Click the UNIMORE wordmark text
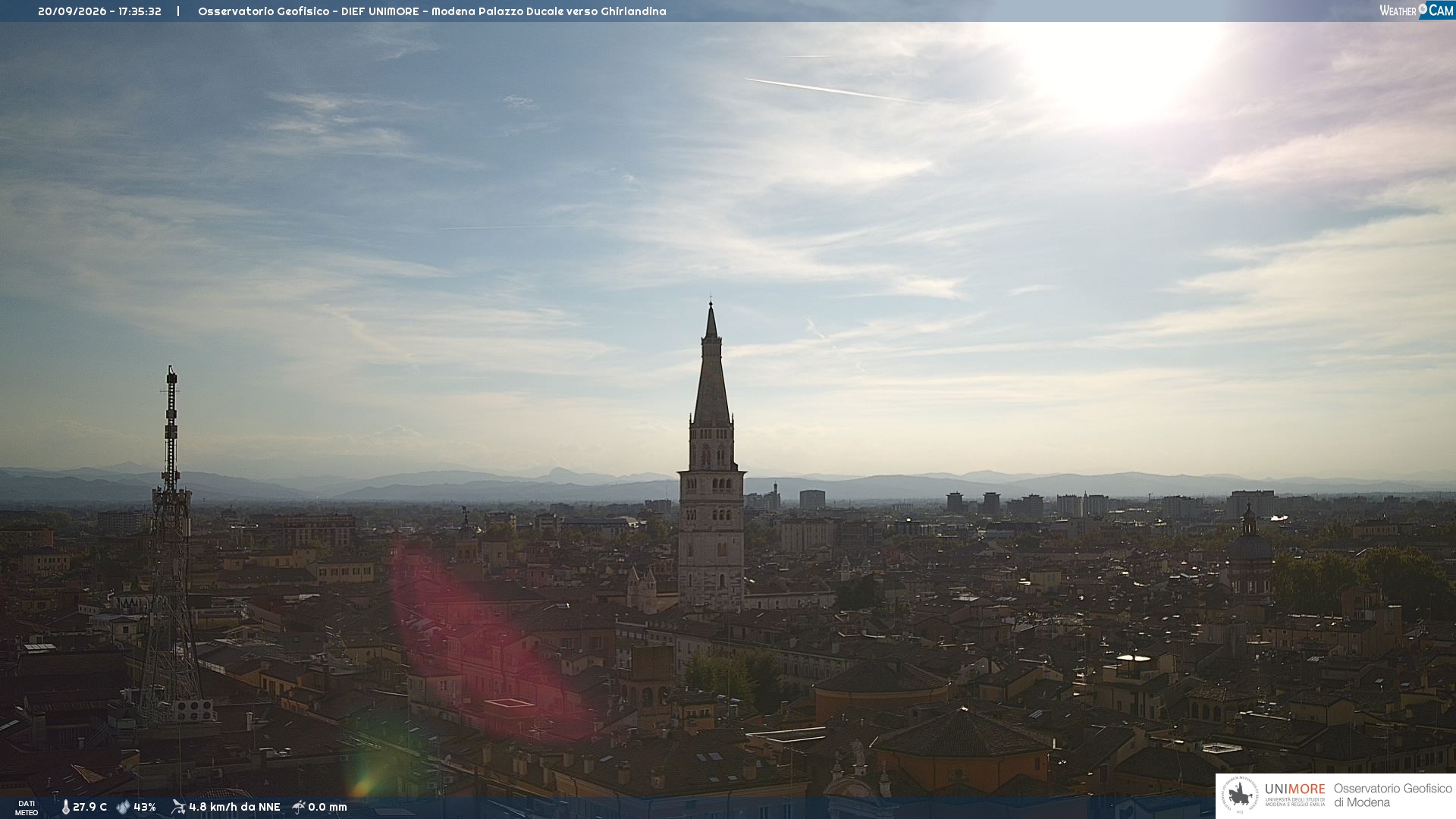The width and height of the screenshot is (1456, 819). [1295, 789]
